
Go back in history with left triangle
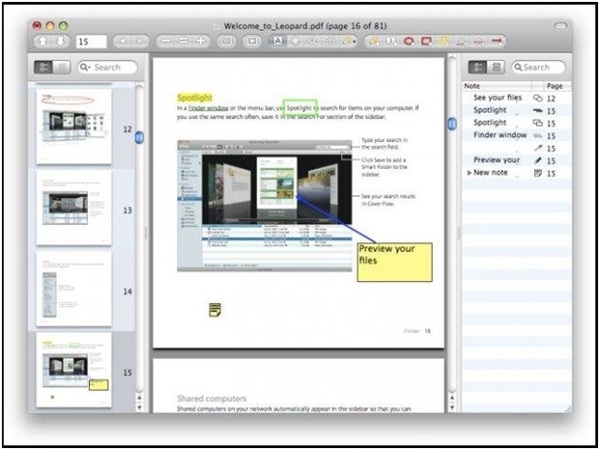click(122, 41)
